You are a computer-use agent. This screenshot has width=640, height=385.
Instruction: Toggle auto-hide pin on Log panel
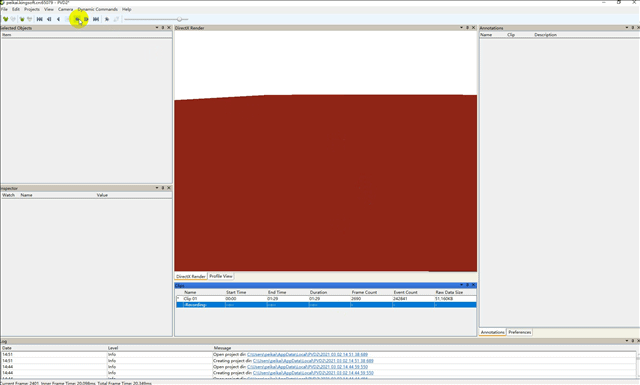[x=633, y=340]
